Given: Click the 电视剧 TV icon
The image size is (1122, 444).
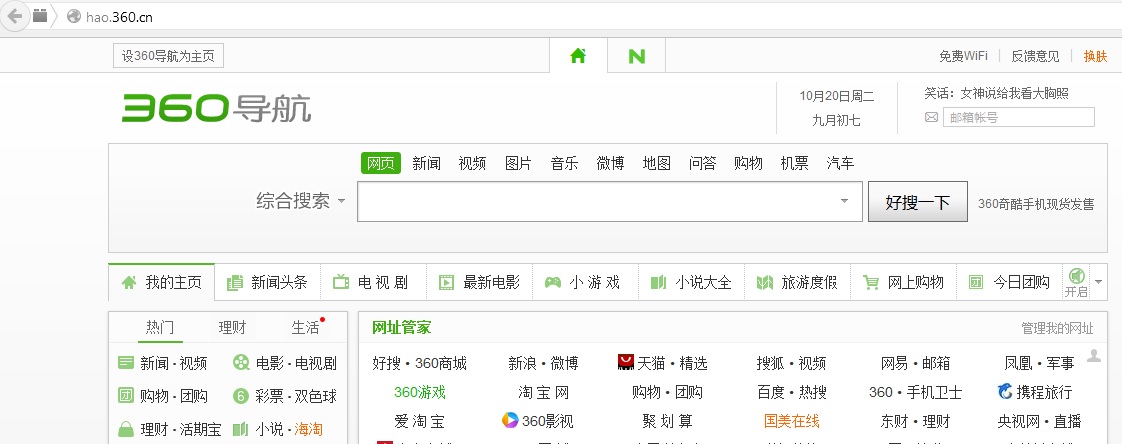Looking at the screenshot, I should click(x=341, y=282).
